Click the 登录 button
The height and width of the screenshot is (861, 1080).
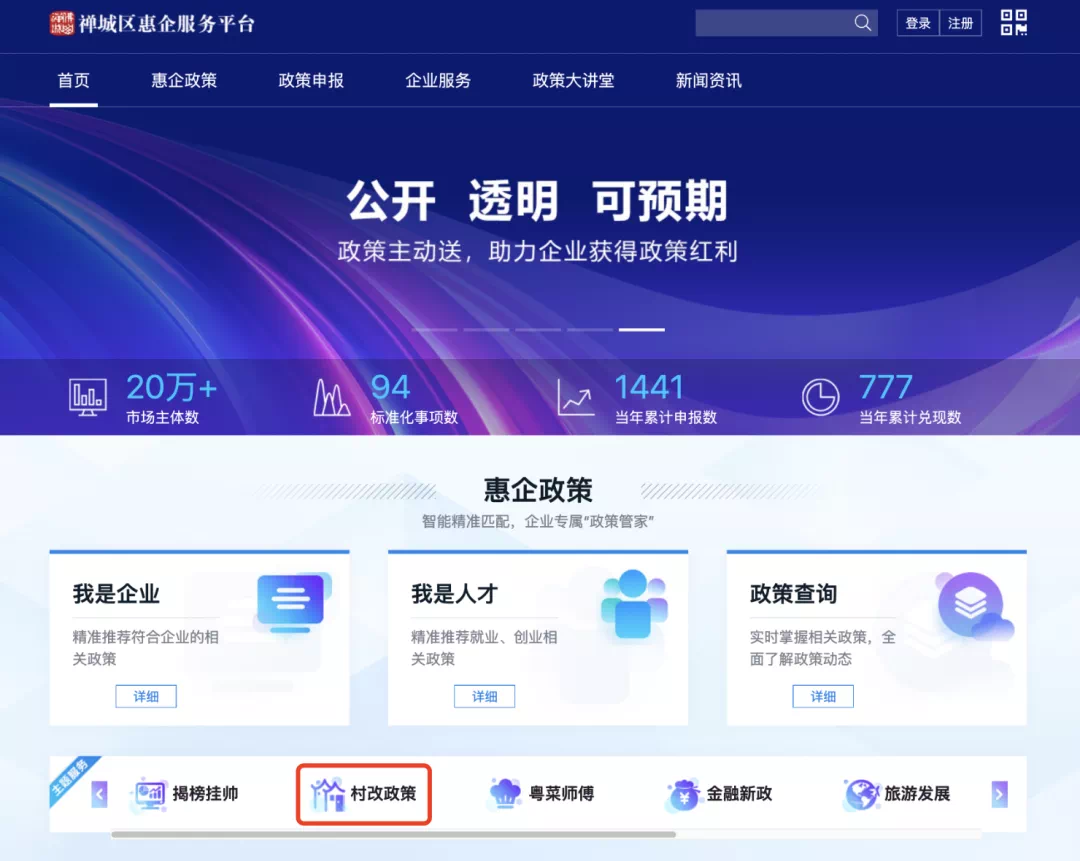point(917,23)
